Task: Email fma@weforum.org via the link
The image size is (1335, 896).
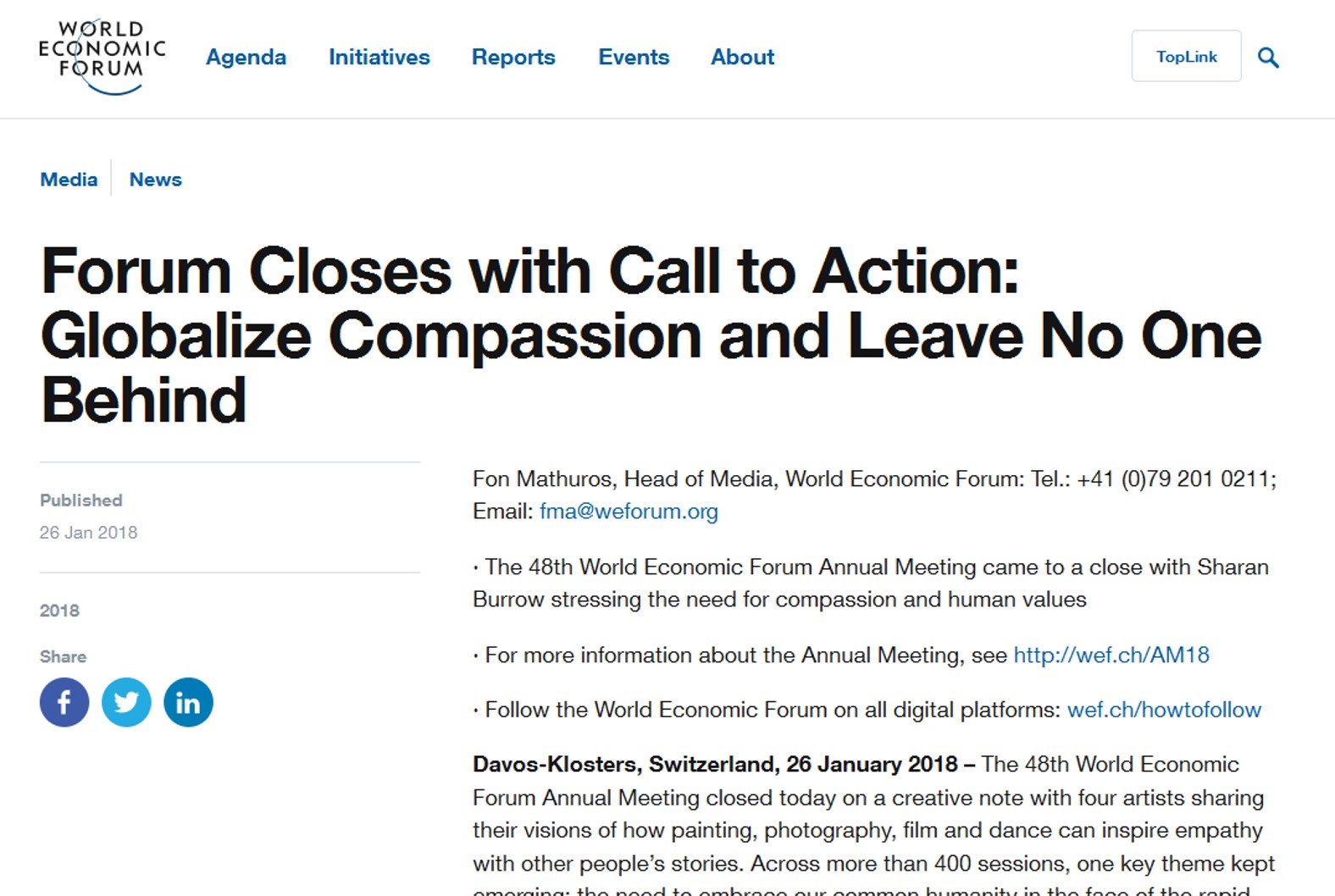Action: [629, 512]
